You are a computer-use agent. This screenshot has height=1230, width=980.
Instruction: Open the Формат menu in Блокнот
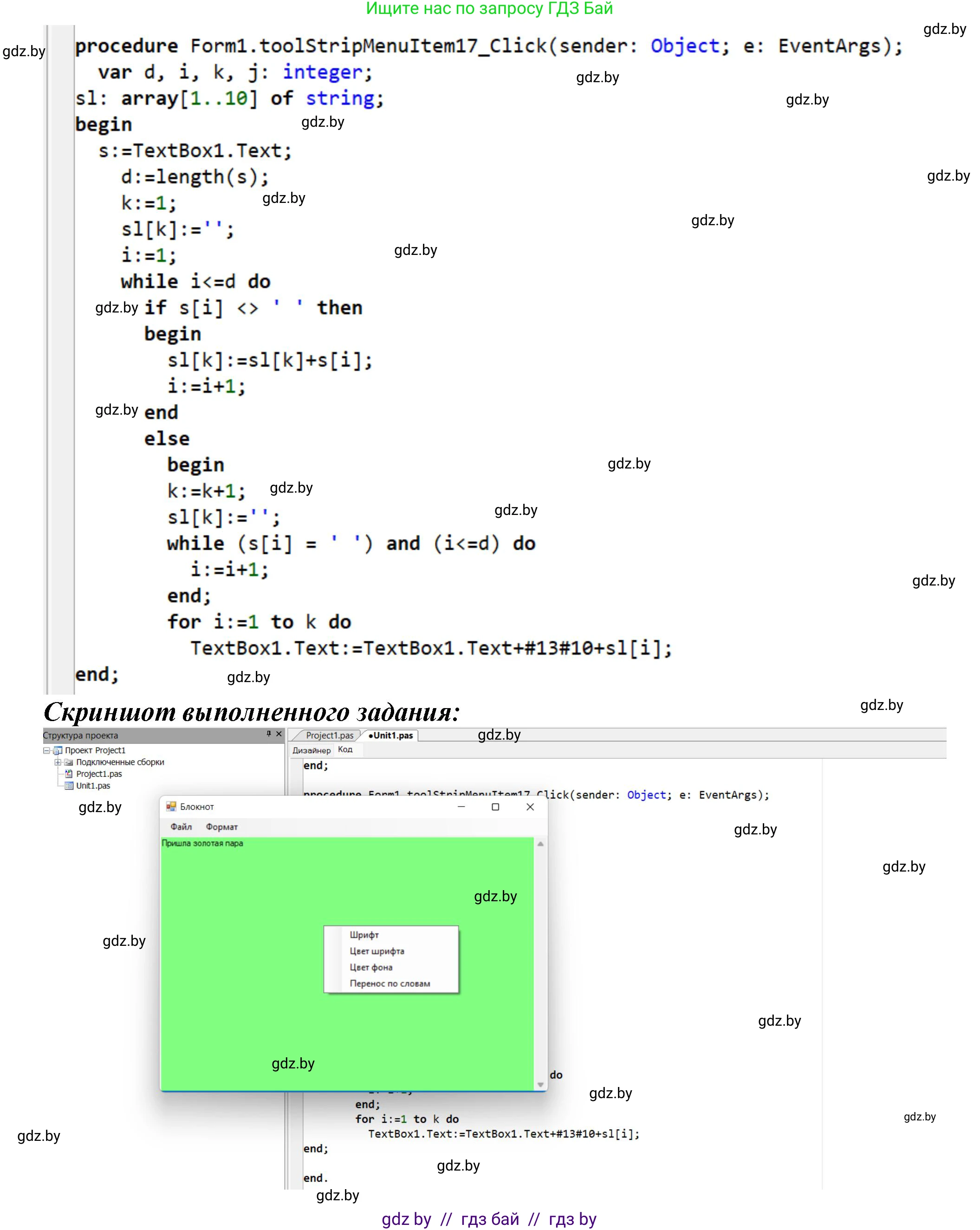221,827
